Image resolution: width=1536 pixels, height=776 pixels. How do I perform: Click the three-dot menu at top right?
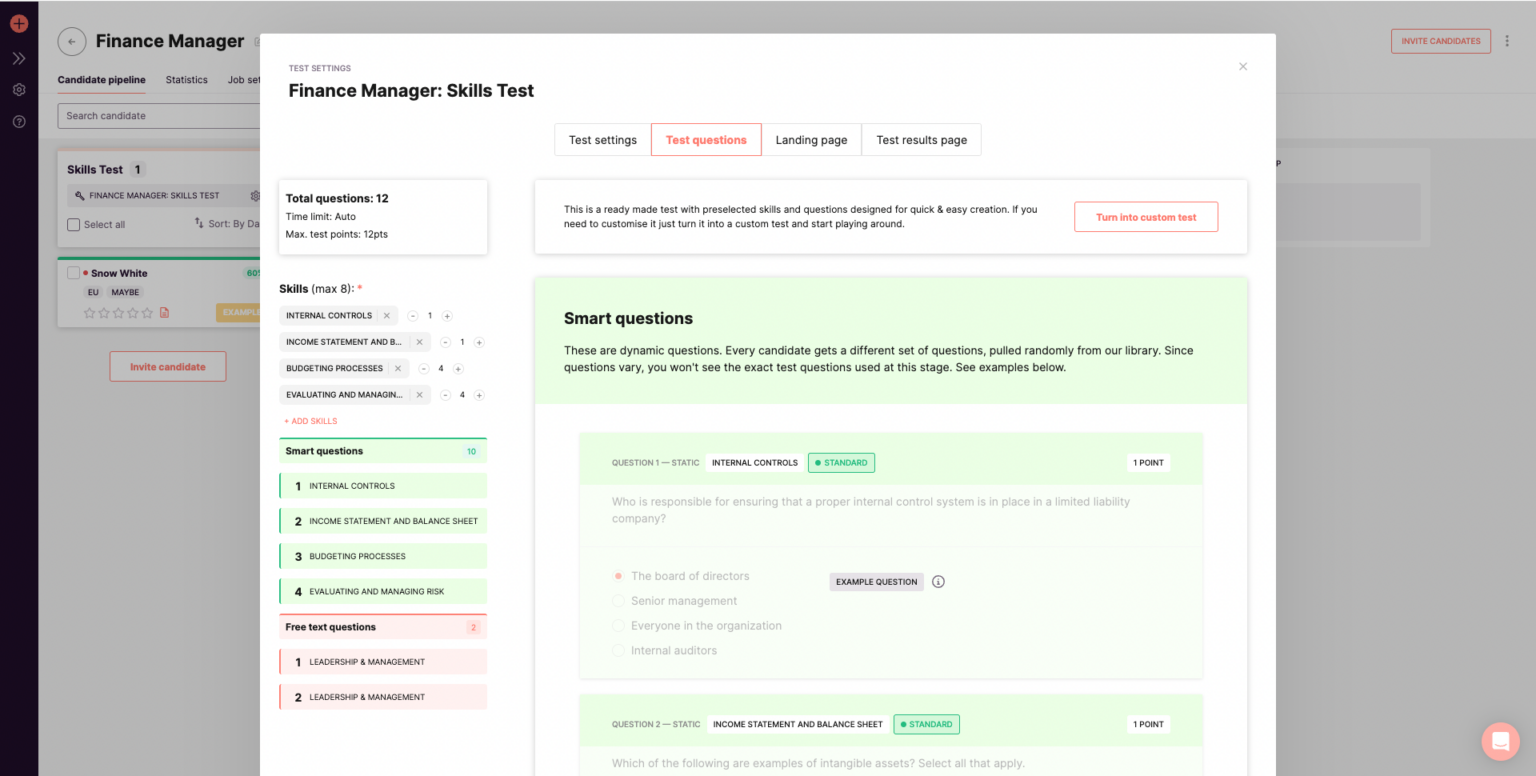click(1508, 40)
